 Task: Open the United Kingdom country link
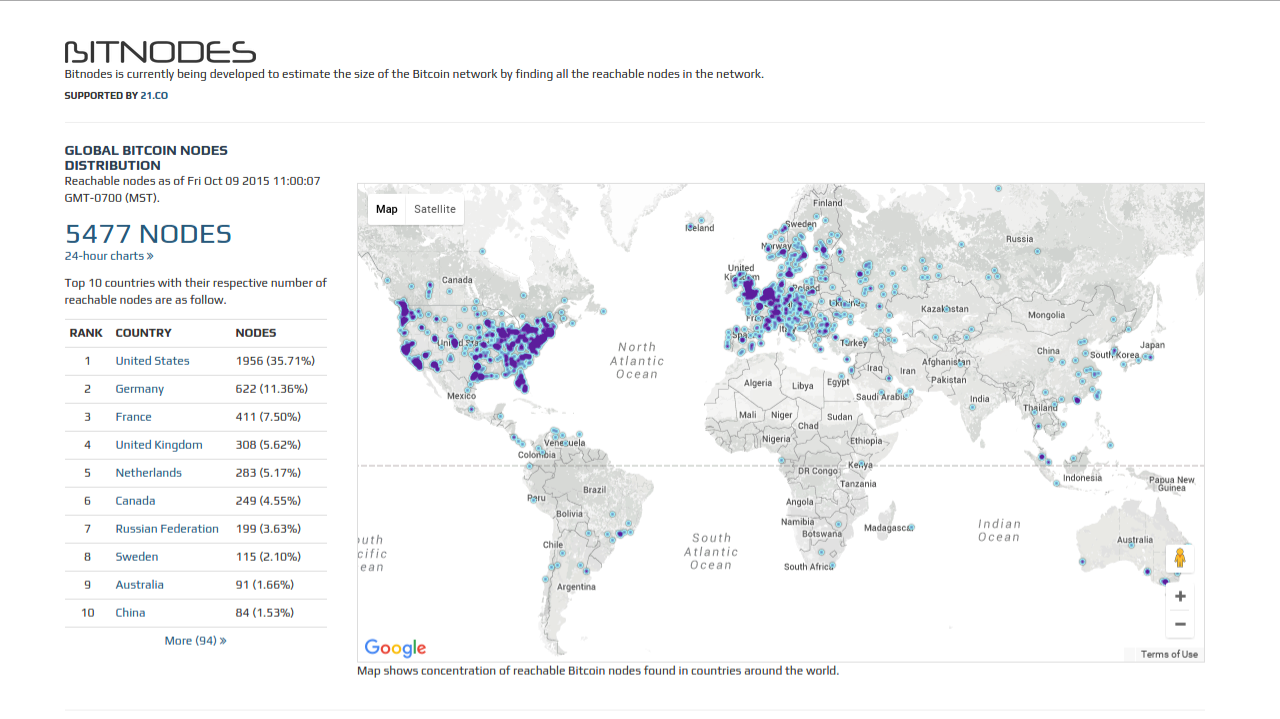tap(158, 445)
